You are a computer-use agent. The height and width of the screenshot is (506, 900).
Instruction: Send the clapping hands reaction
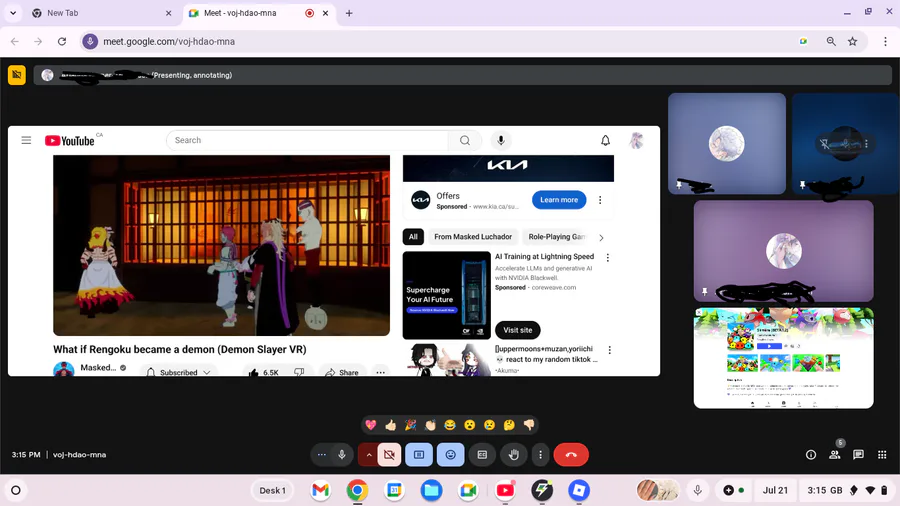pos(430,425)
